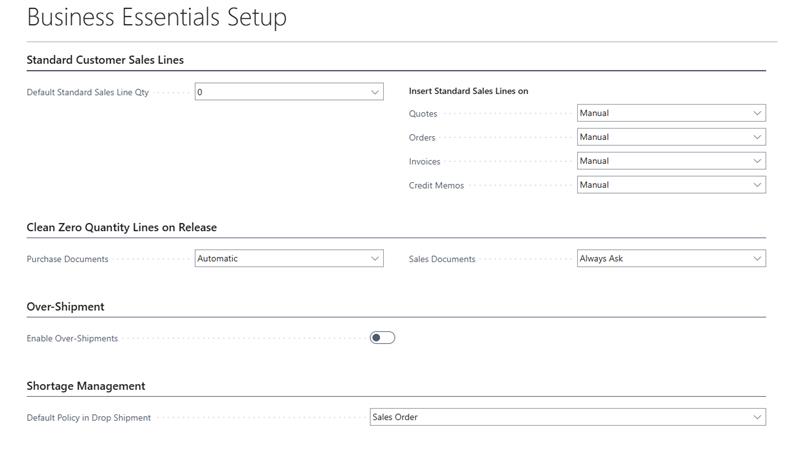Click the Shortage Management section header
800x457 pixels.
86,386
